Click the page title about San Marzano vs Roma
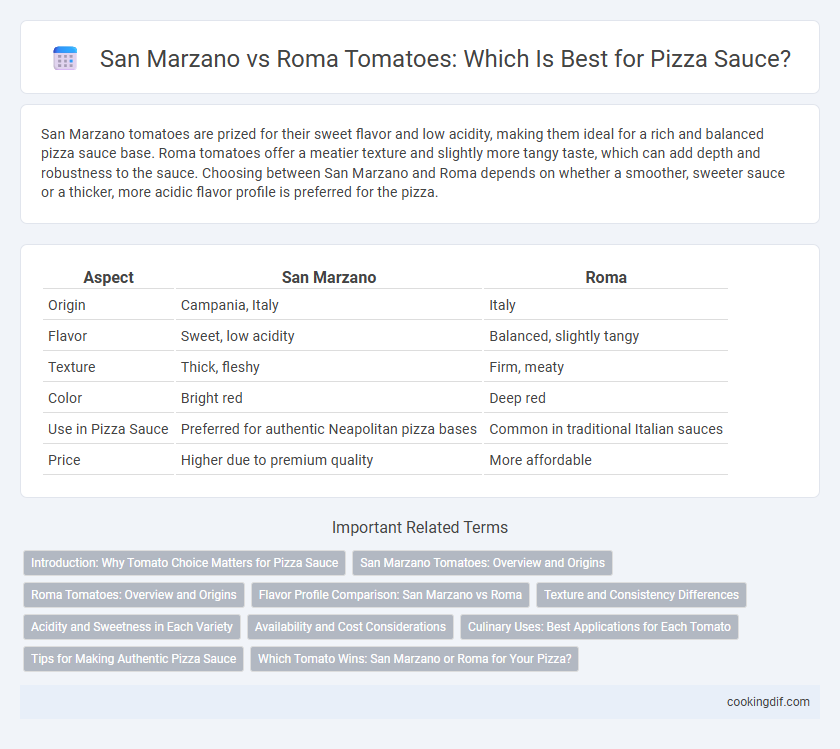The height and width of the screenshot is (749, 840). tap(445, 58)
